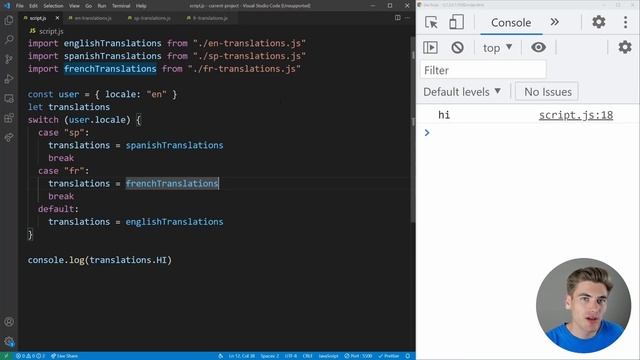640x360 pixels.
Task: Click the "./sp-translations.js" string
Action: pos(249,56)
